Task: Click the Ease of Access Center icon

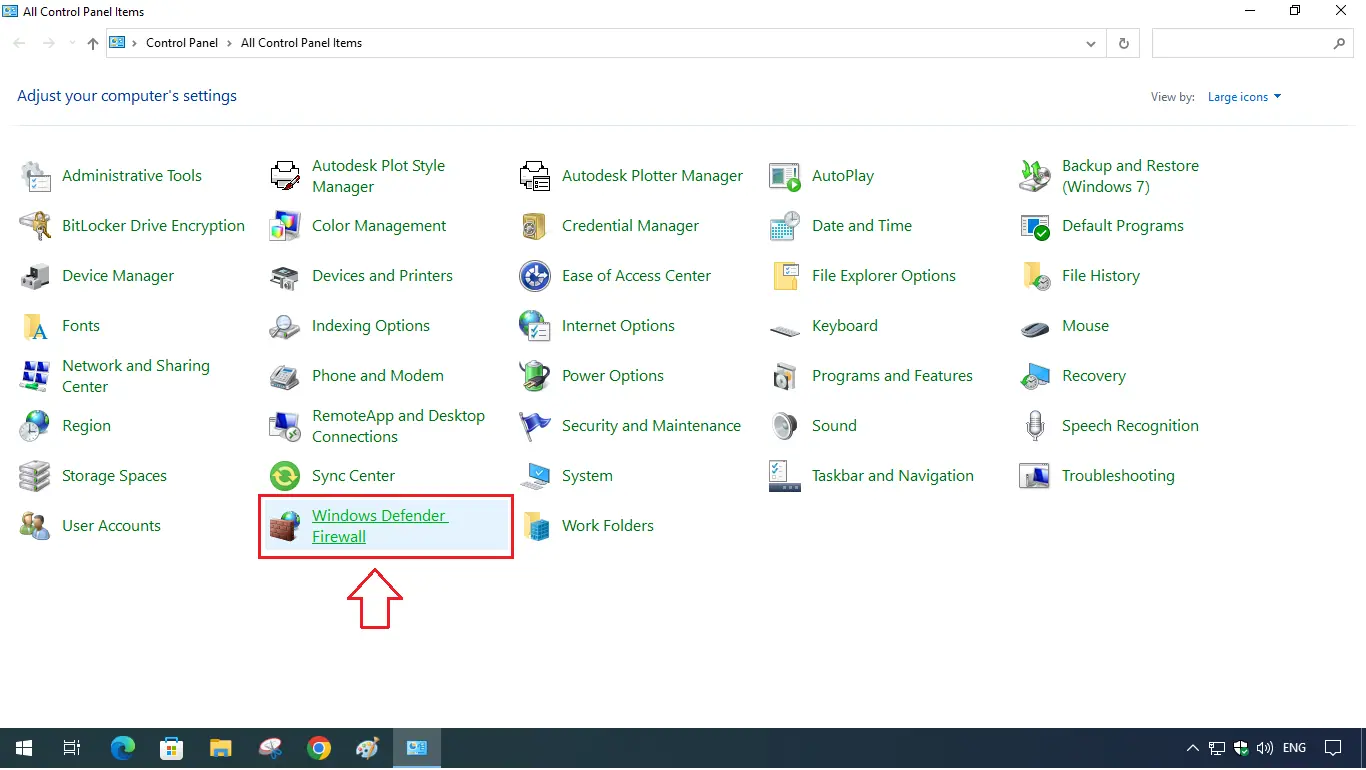Action: (x=535, y=276)
